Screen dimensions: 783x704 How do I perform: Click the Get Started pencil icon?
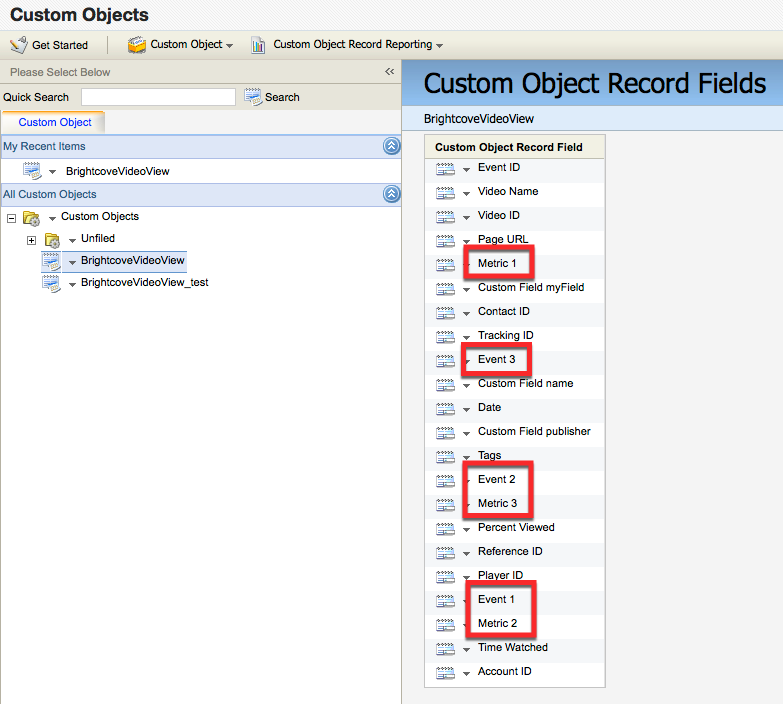[18, 45]
